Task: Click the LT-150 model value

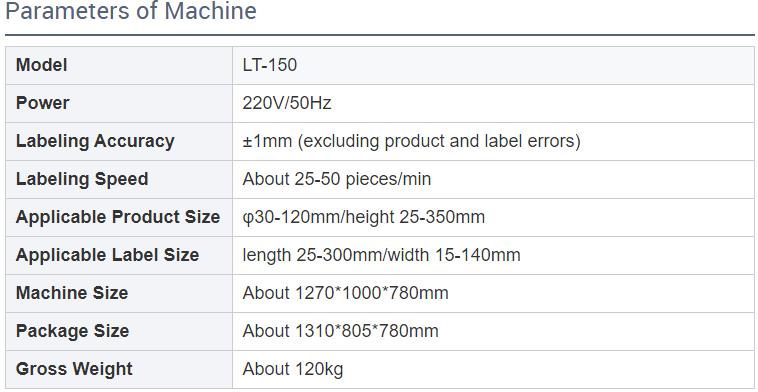Action: pyautogui.click(x=270, y=65)
